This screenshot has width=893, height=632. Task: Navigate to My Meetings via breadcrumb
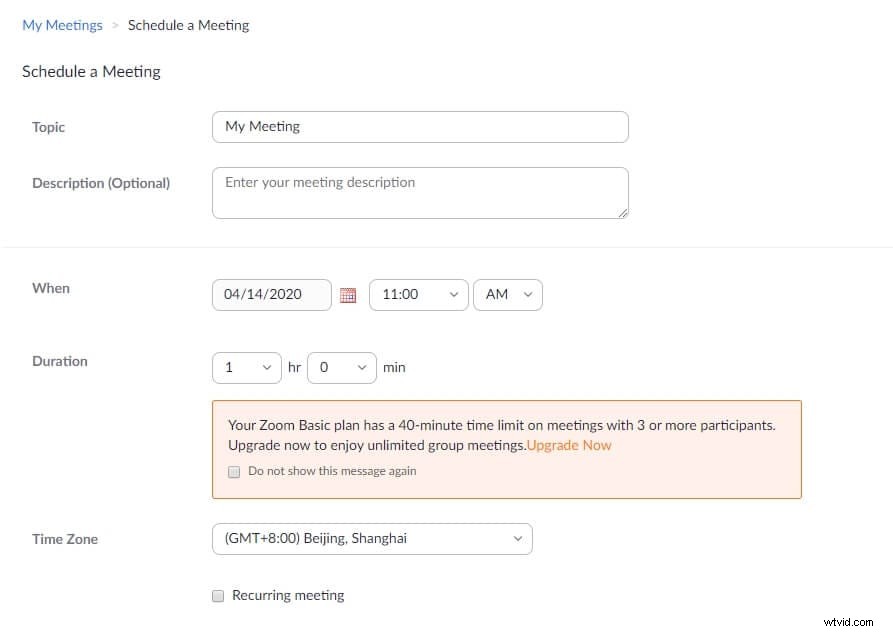[62, 25]
